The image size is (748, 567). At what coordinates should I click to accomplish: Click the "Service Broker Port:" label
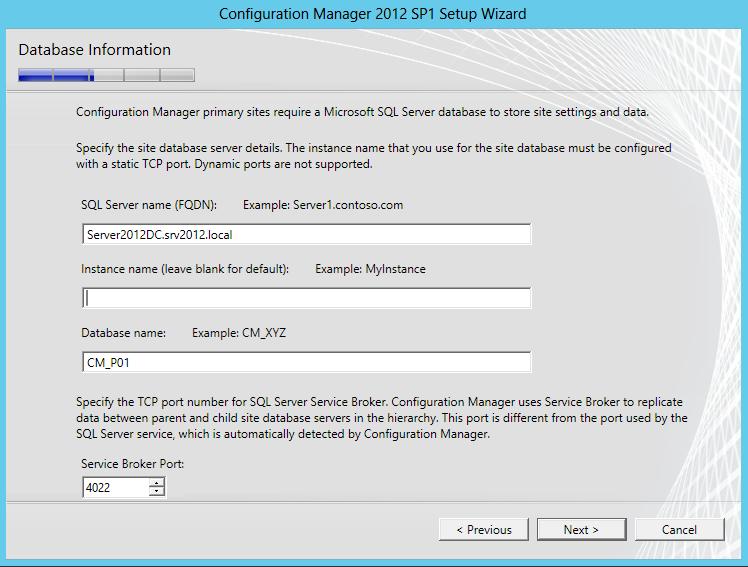[x=132, y=464]
